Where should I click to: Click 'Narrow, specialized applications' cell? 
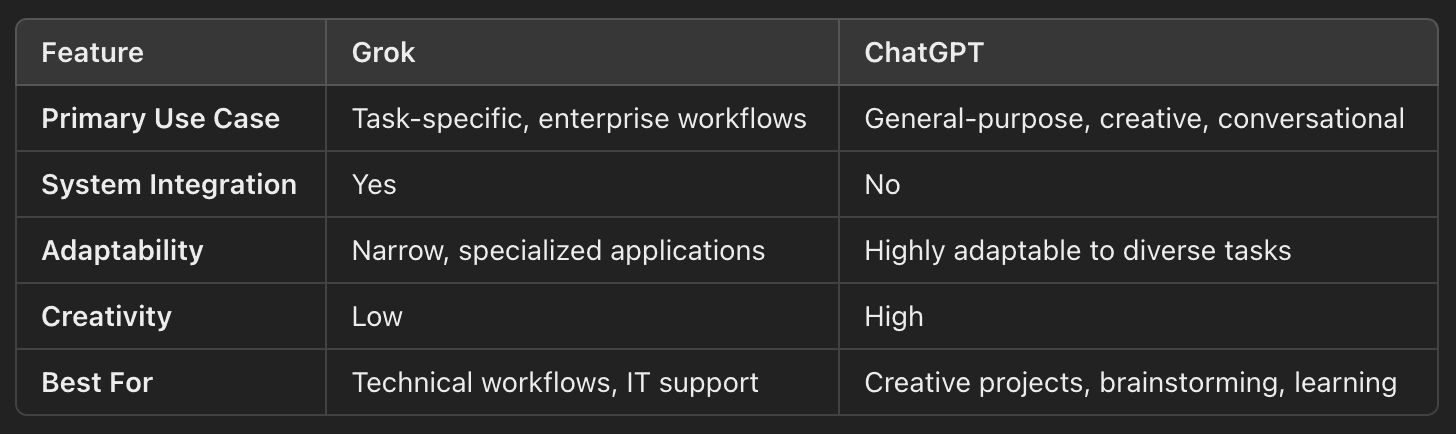[558, 250]
